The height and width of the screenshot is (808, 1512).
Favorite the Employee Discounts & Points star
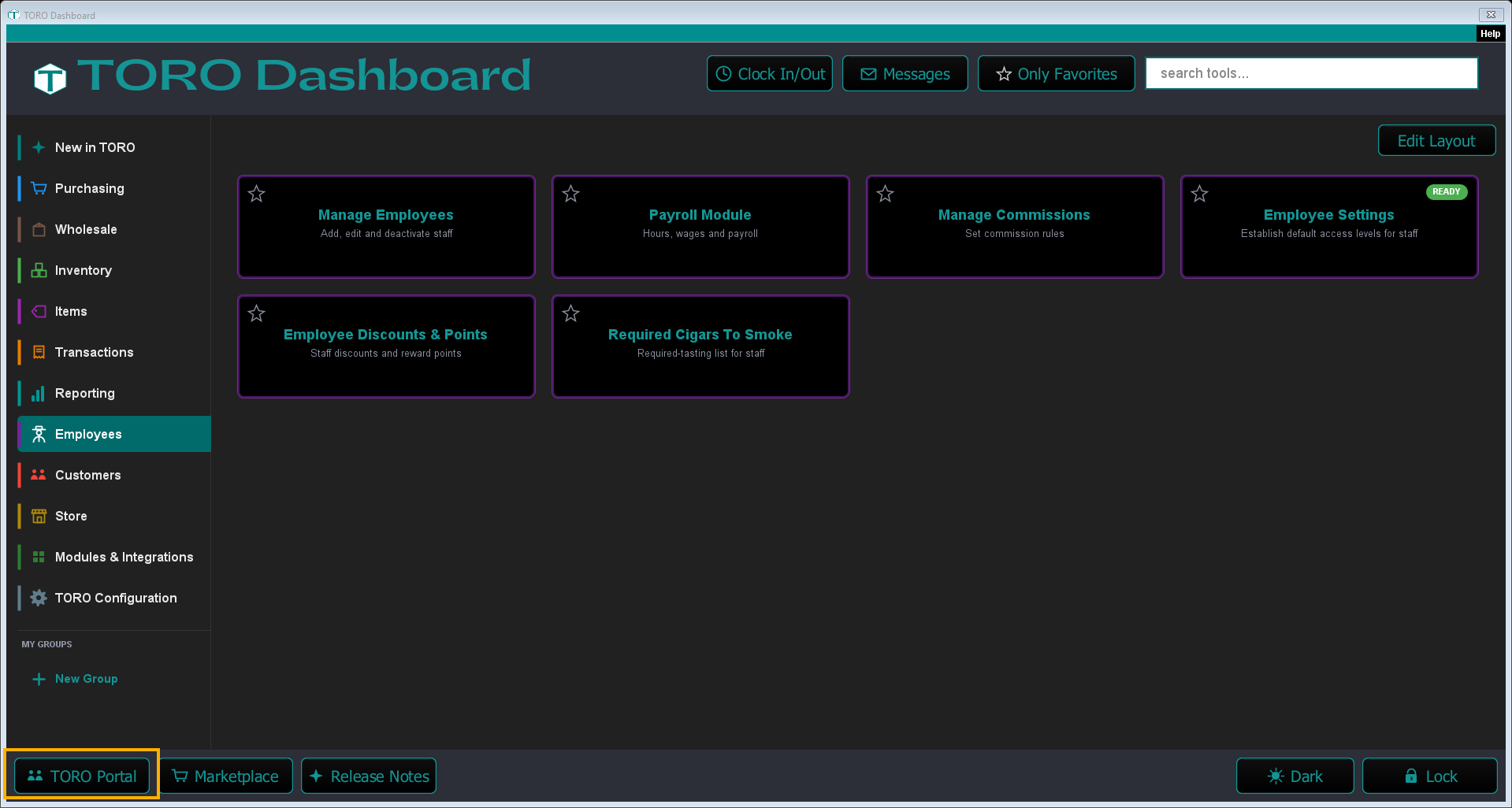coord(257,313)
